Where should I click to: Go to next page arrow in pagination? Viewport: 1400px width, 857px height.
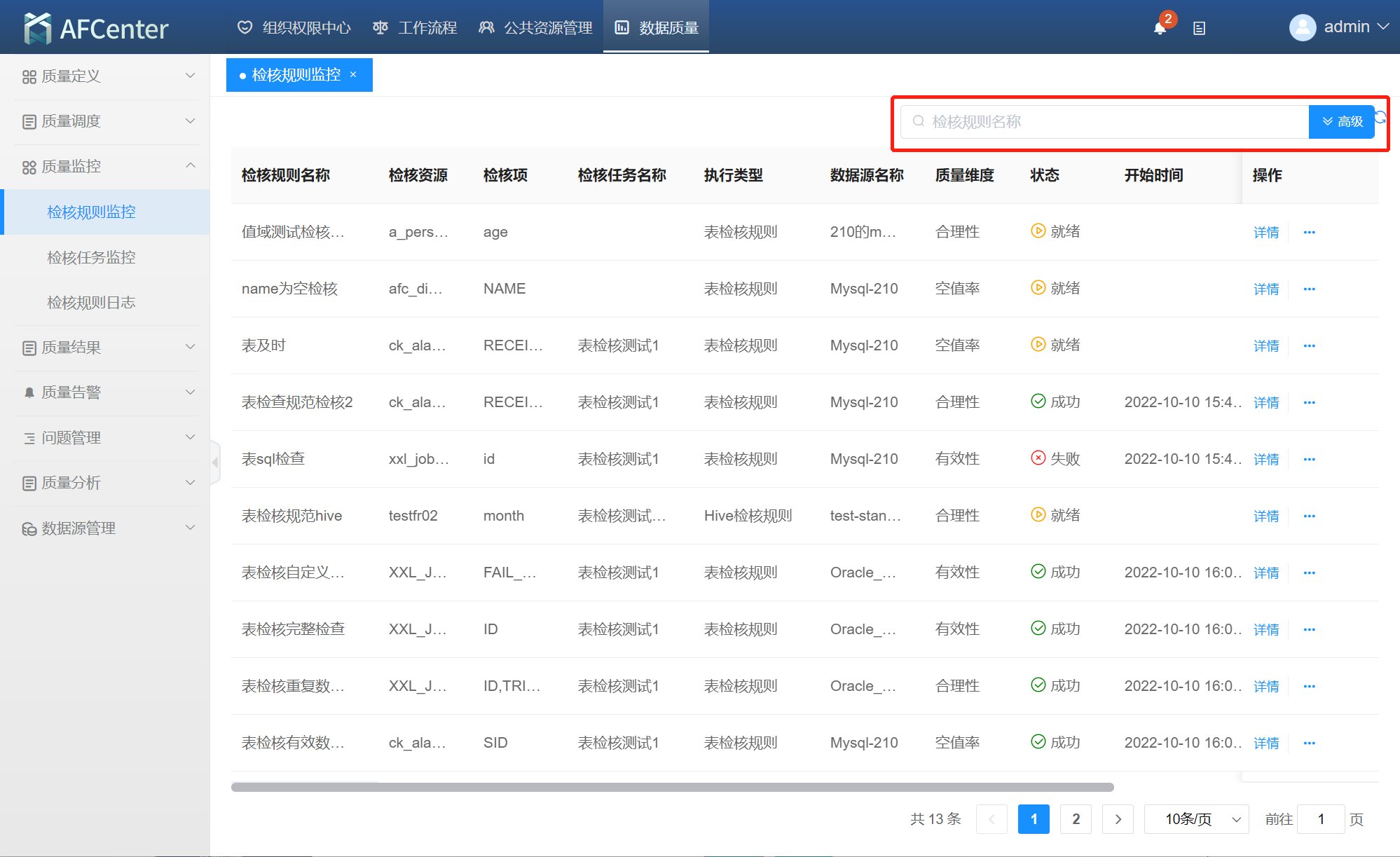click(1118, 818)
